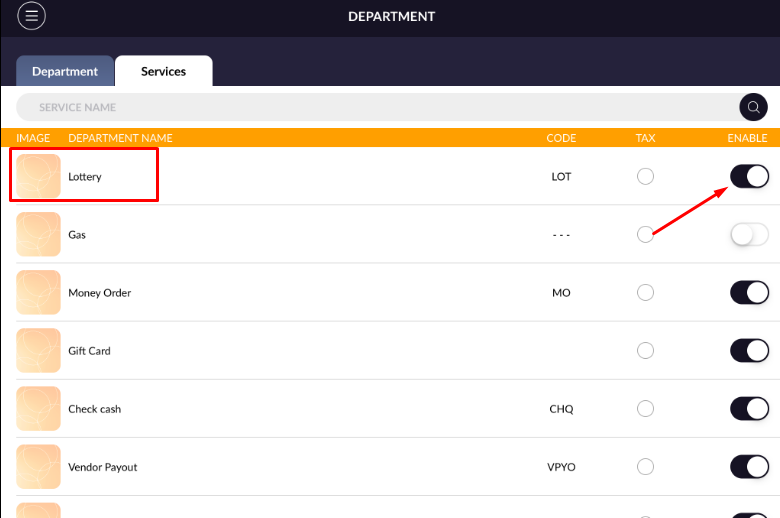Click the Lottery department image
Viewport: 780px width, 518px height.
[38, 176]
